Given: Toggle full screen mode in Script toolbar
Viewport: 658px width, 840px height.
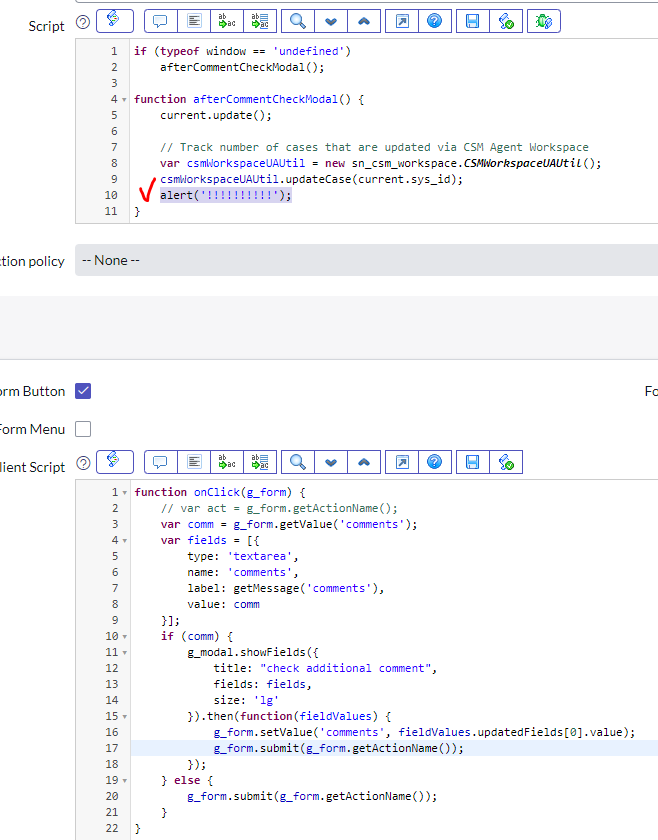Looking at the screenshot, I should [402, 21].
